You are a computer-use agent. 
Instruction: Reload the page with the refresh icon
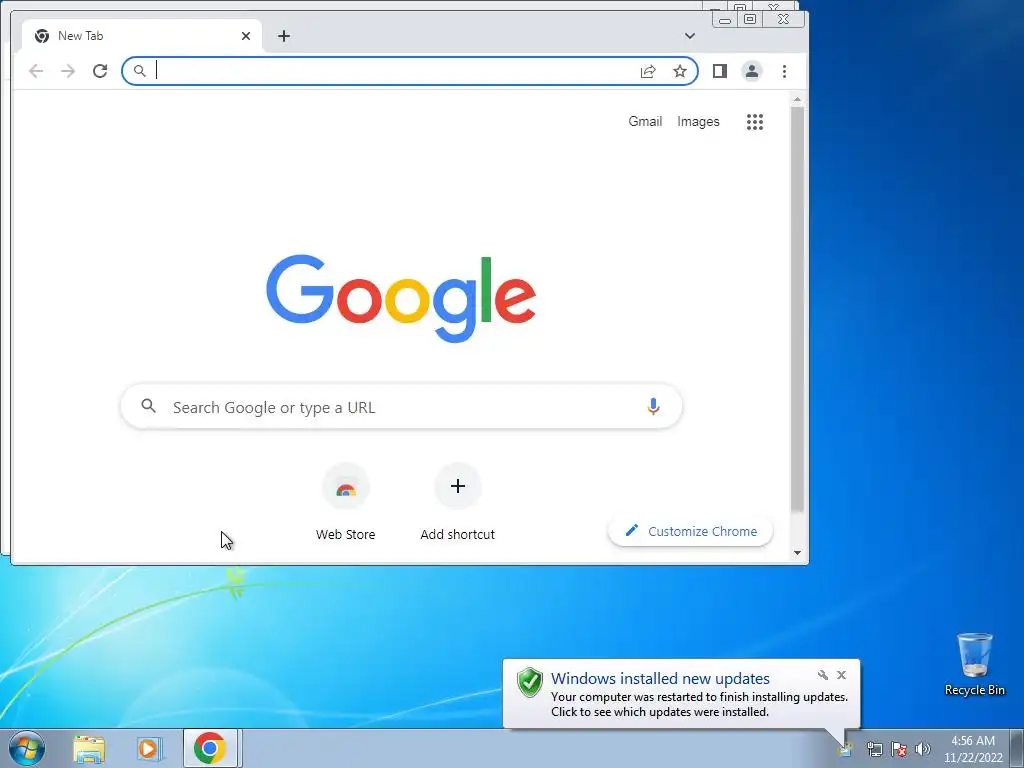(x=100, y=71)
